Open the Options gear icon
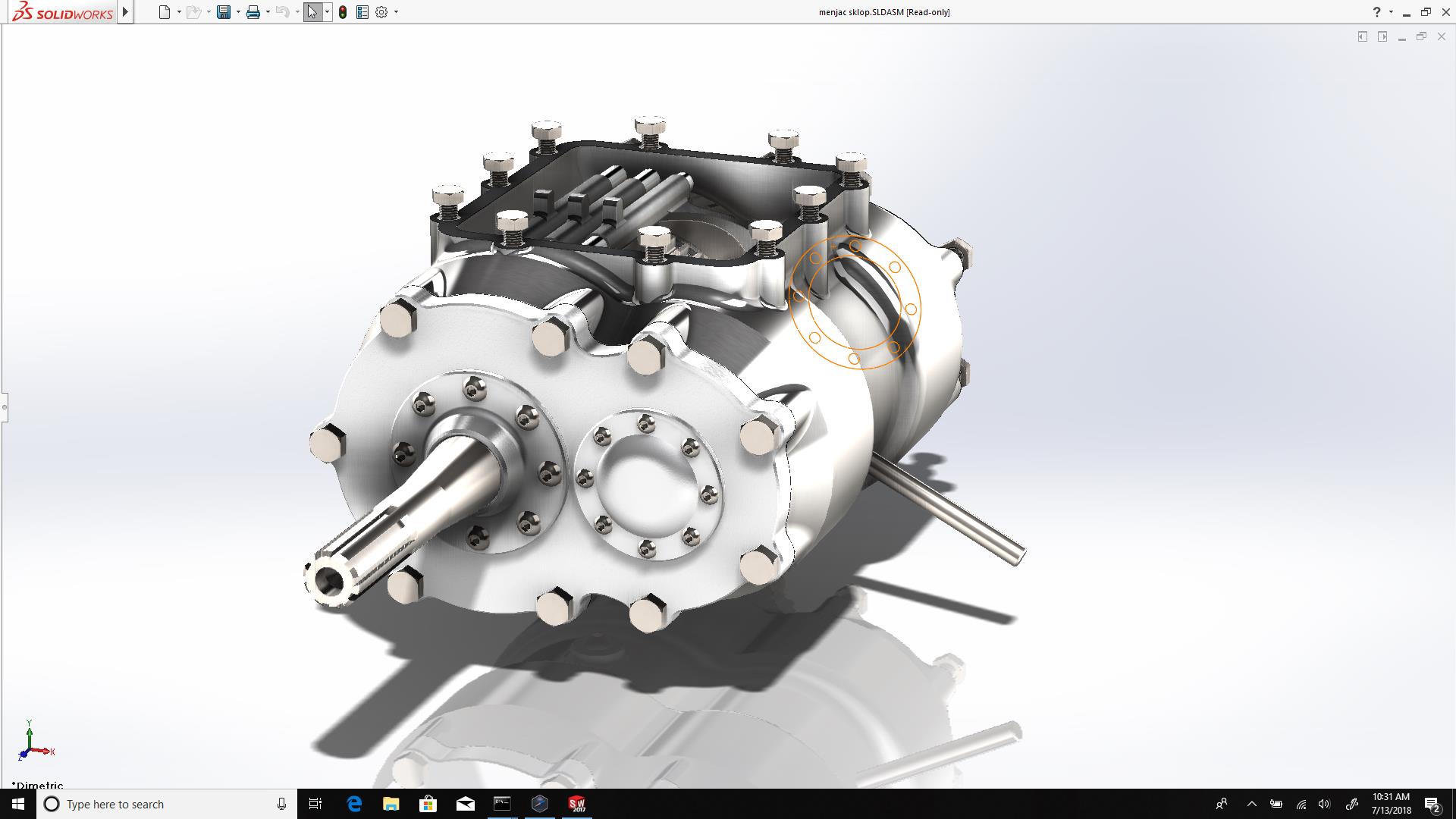 381,12
